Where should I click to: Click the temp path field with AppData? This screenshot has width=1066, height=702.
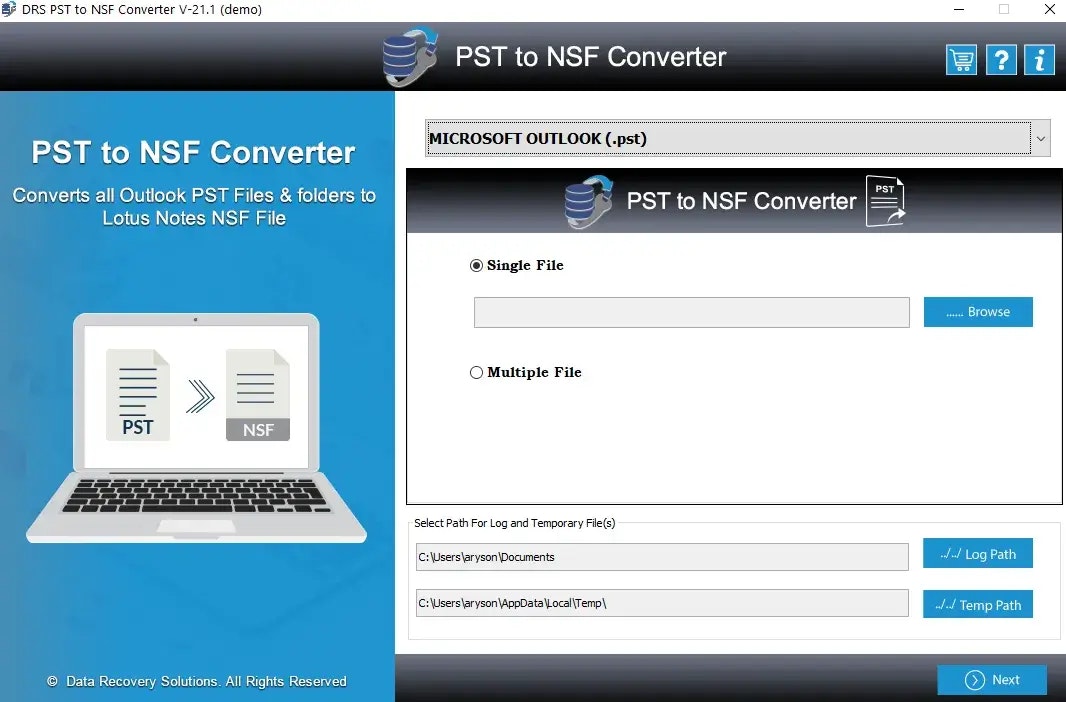click(x=662, y=603)
